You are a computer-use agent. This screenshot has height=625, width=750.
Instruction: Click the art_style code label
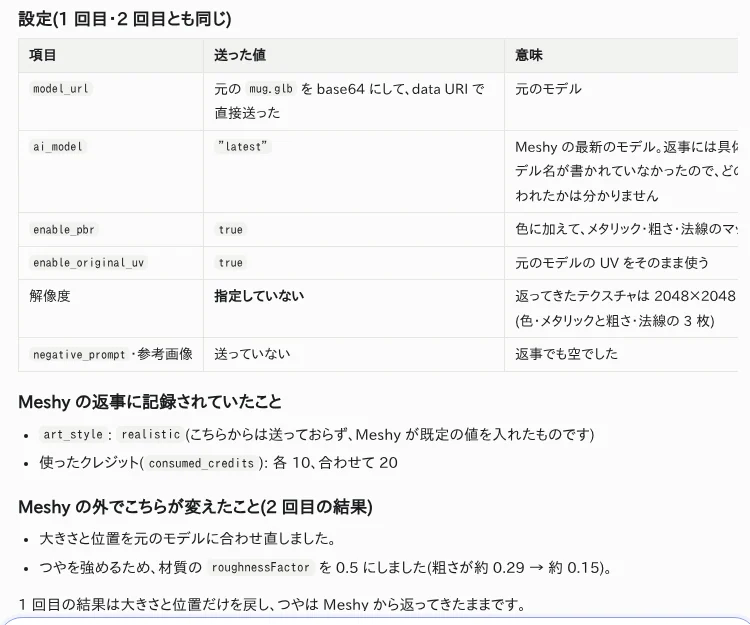click(x=73, y=434)
